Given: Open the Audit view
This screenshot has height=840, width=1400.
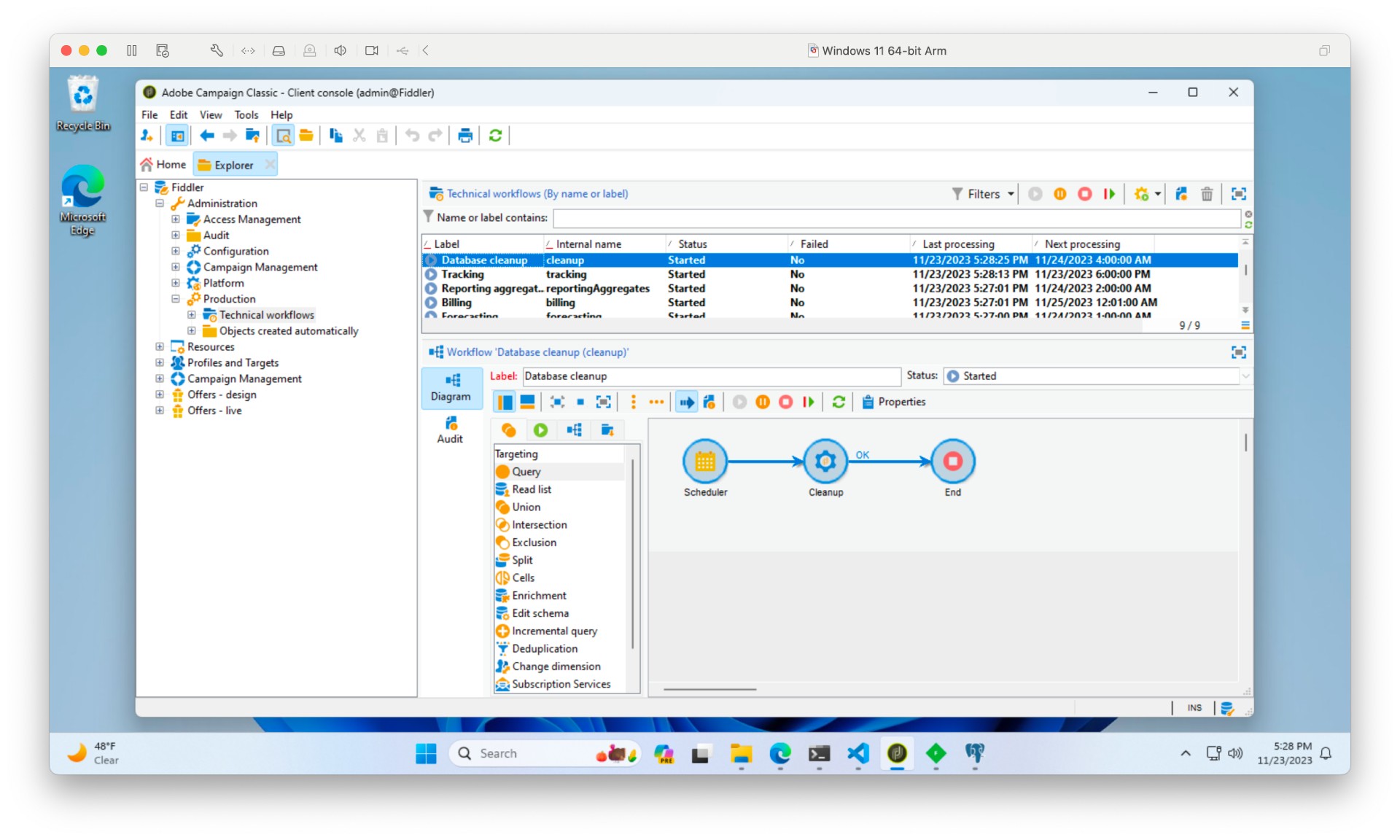Looking at the screenshot, I should tap(451, 430).
